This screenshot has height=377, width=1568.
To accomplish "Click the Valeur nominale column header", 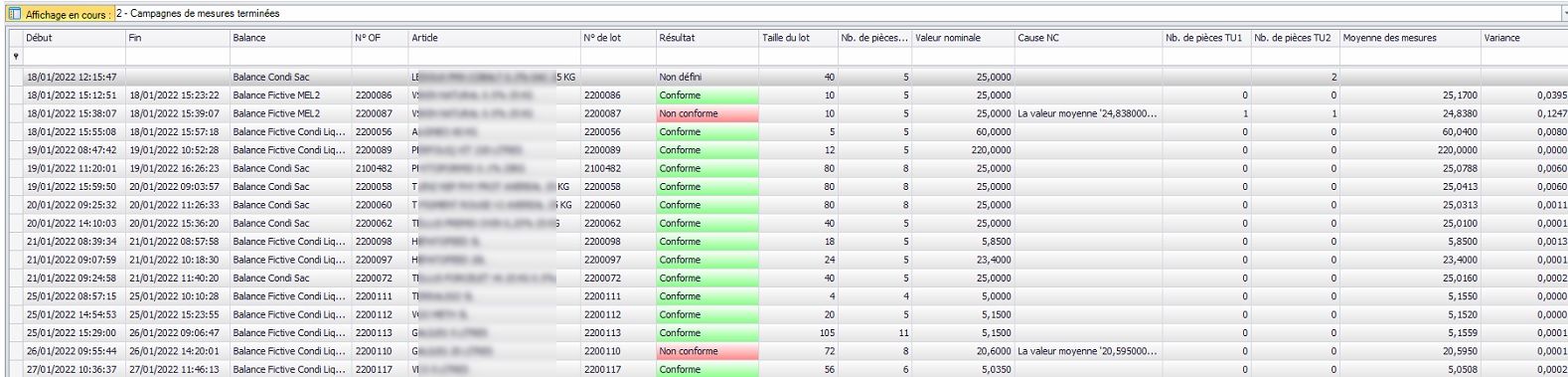I will [x=964, y=38].
